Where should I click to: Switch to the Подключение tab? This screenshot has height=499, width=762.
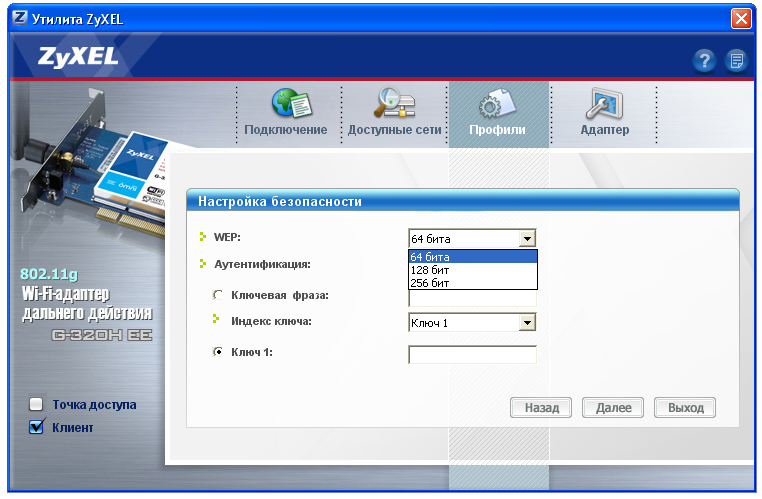(286, 130)
